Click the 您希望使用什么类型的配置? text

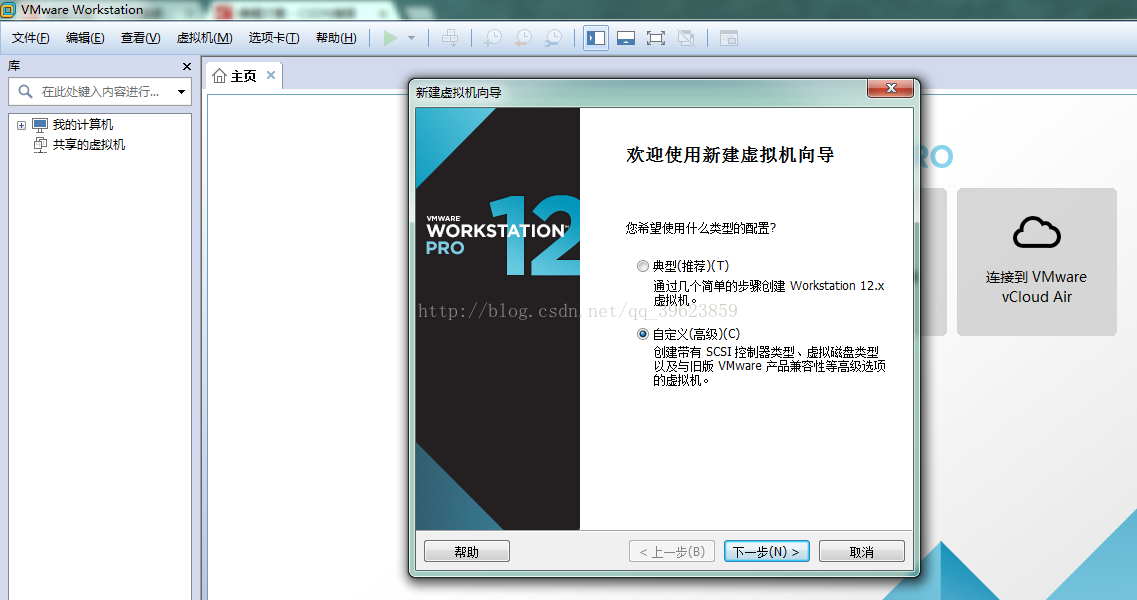click(701, 228)
